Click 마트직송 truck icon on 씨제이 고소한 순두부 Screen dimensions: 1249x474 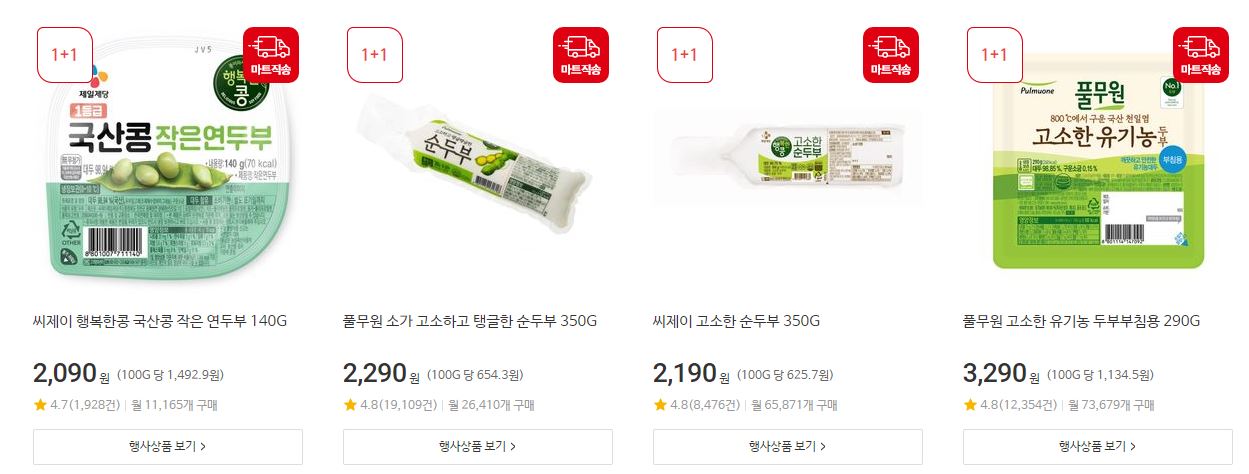point(891,54)
